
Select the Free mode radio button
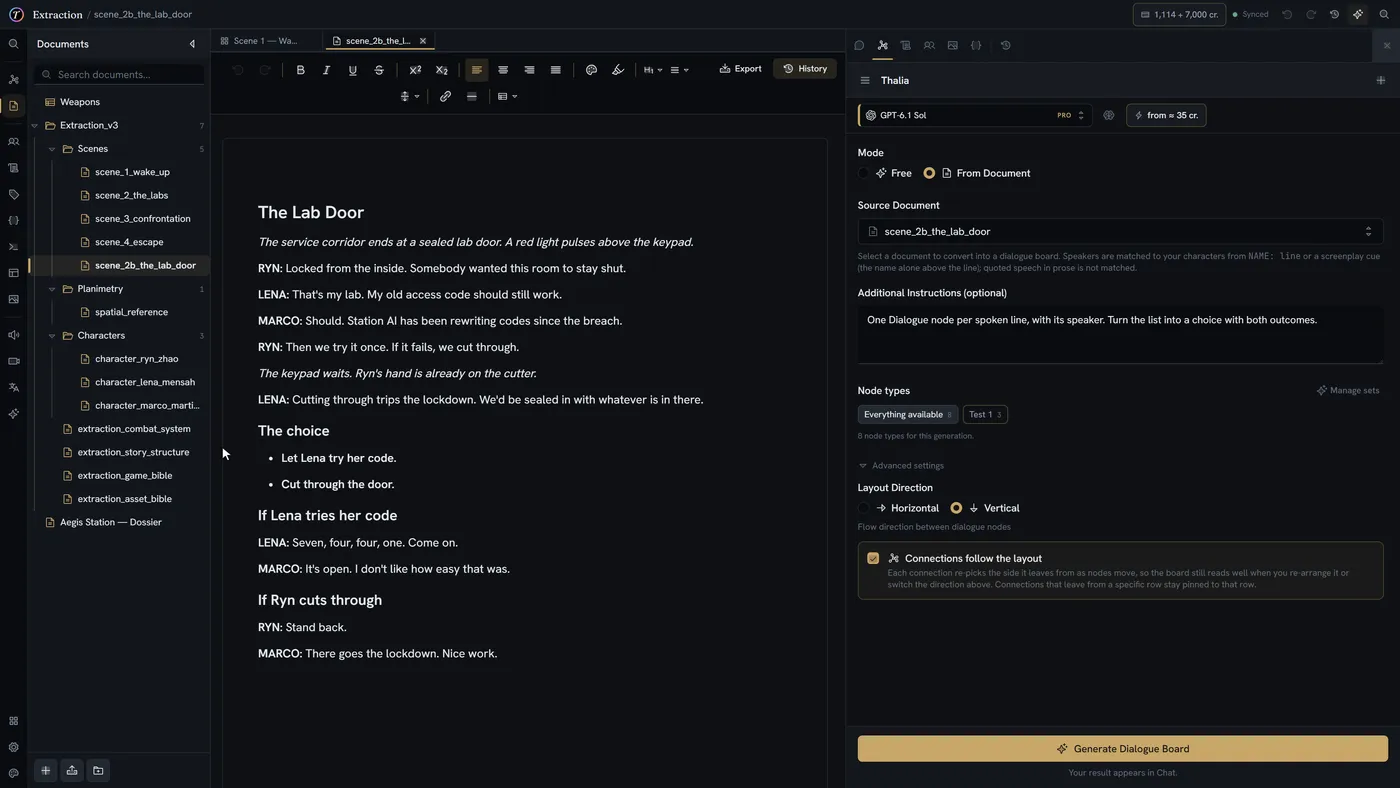click(x=864, y=173)
